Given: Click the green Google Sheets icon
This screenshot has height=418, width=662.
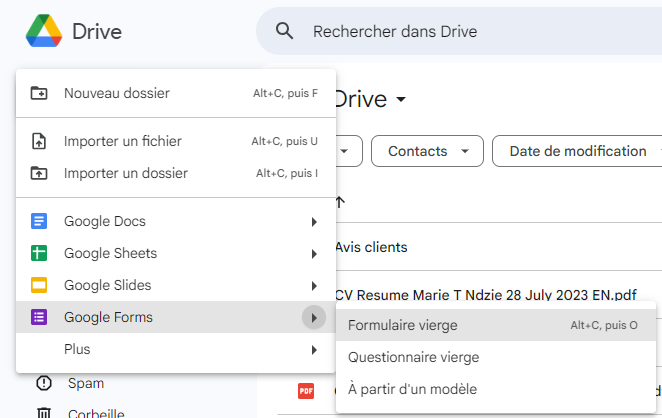Looking at the screenshot, I should [40, 253].
